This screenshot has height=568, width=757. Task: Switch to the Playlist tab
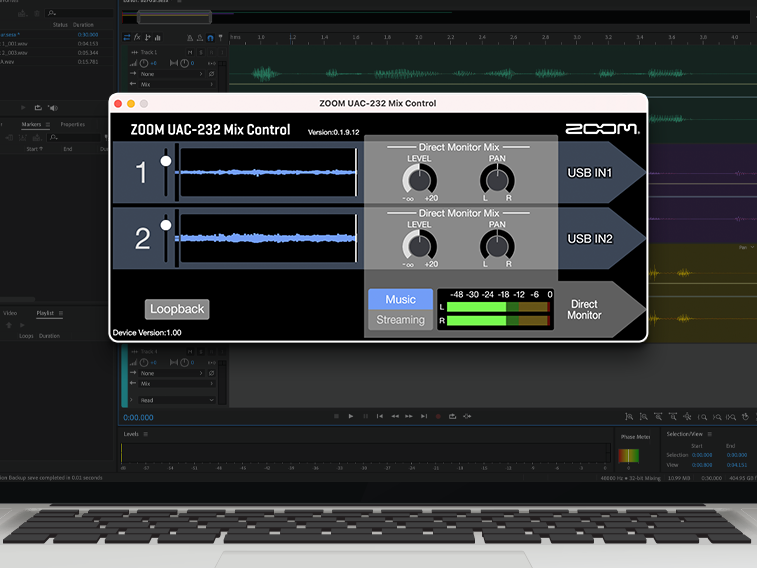45,313
